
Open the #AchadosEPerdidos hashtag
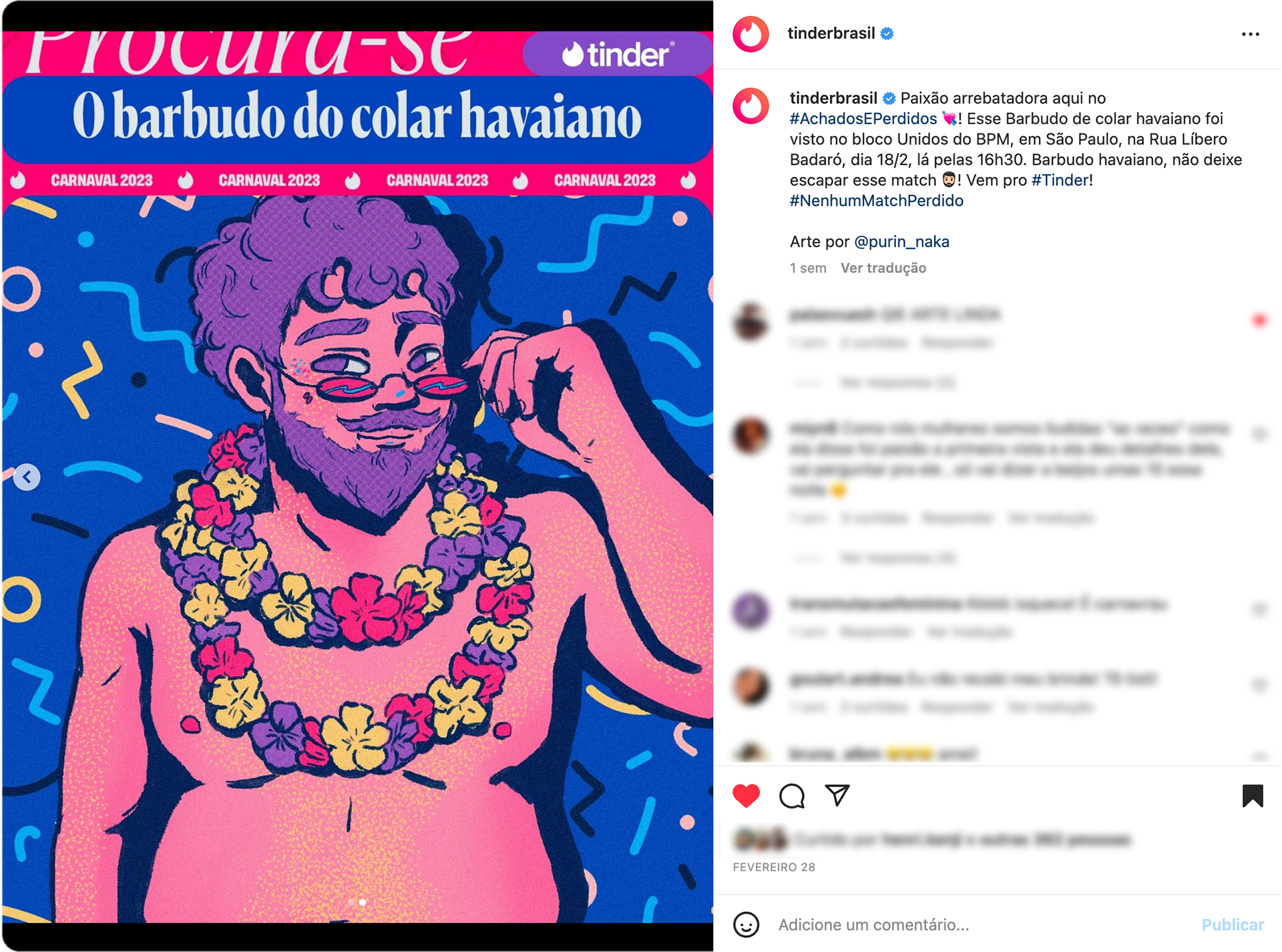pyautogui.click(x=863, y=119)
